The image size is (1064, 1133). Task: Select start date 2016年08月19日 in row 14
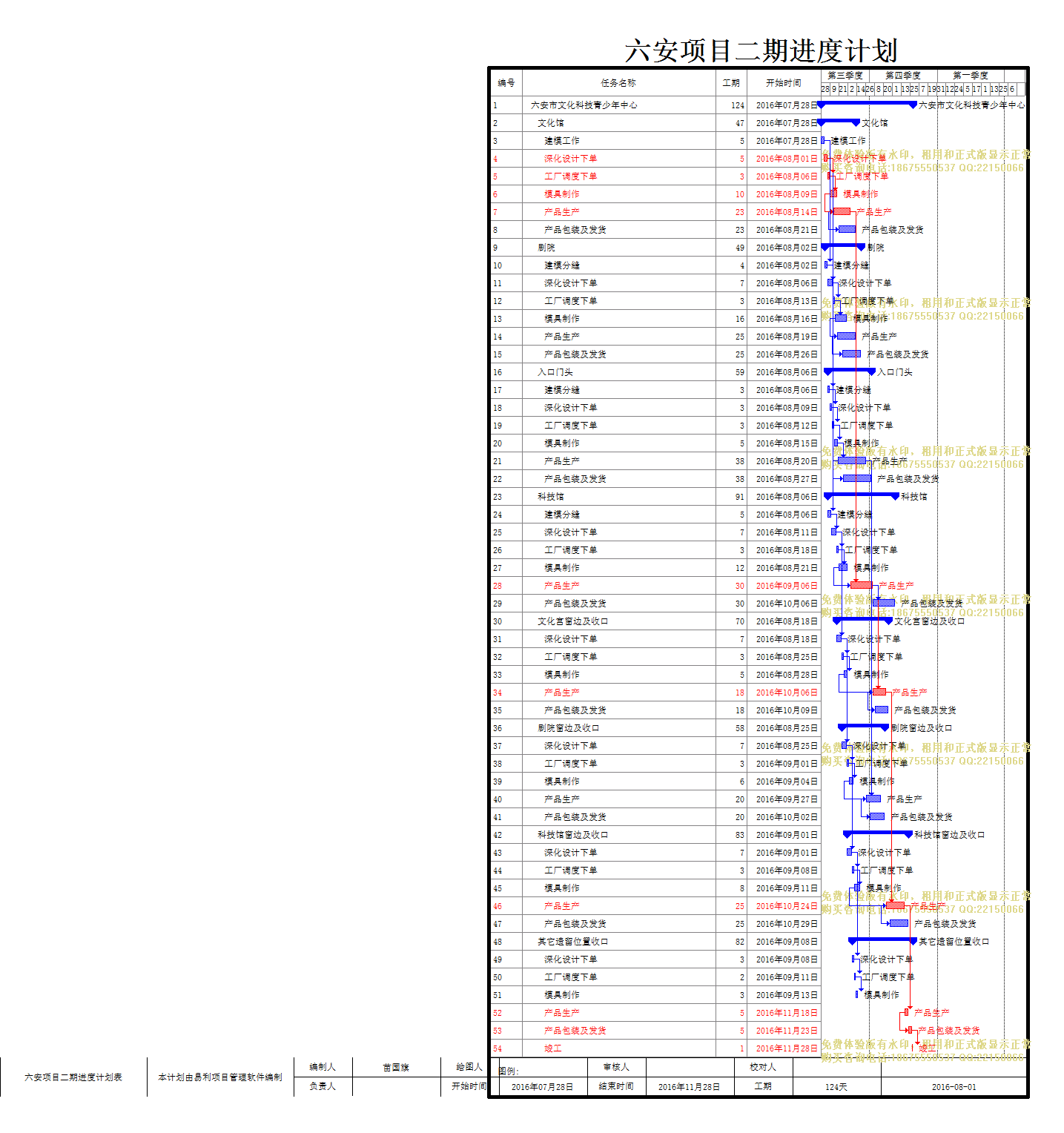click(x=787, y=337)
